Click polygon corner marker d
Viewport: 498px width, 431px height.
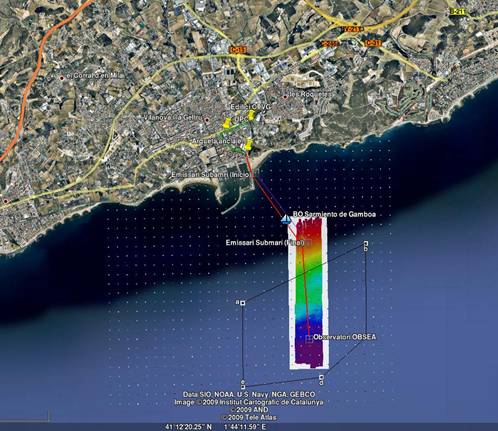pyautogui.click(x=321, y=377)
